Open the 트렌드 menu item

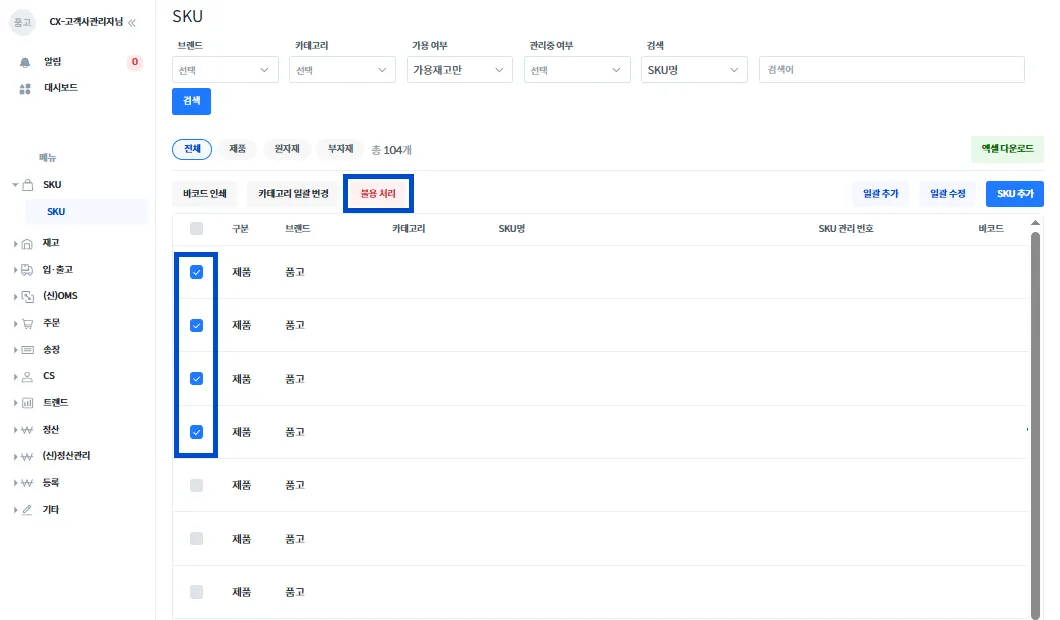[55, 403]
